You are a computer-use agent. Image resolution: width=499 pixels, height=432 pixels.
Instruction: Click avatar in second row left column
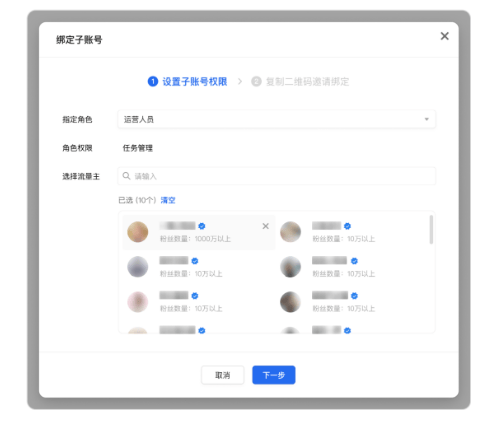138,267
